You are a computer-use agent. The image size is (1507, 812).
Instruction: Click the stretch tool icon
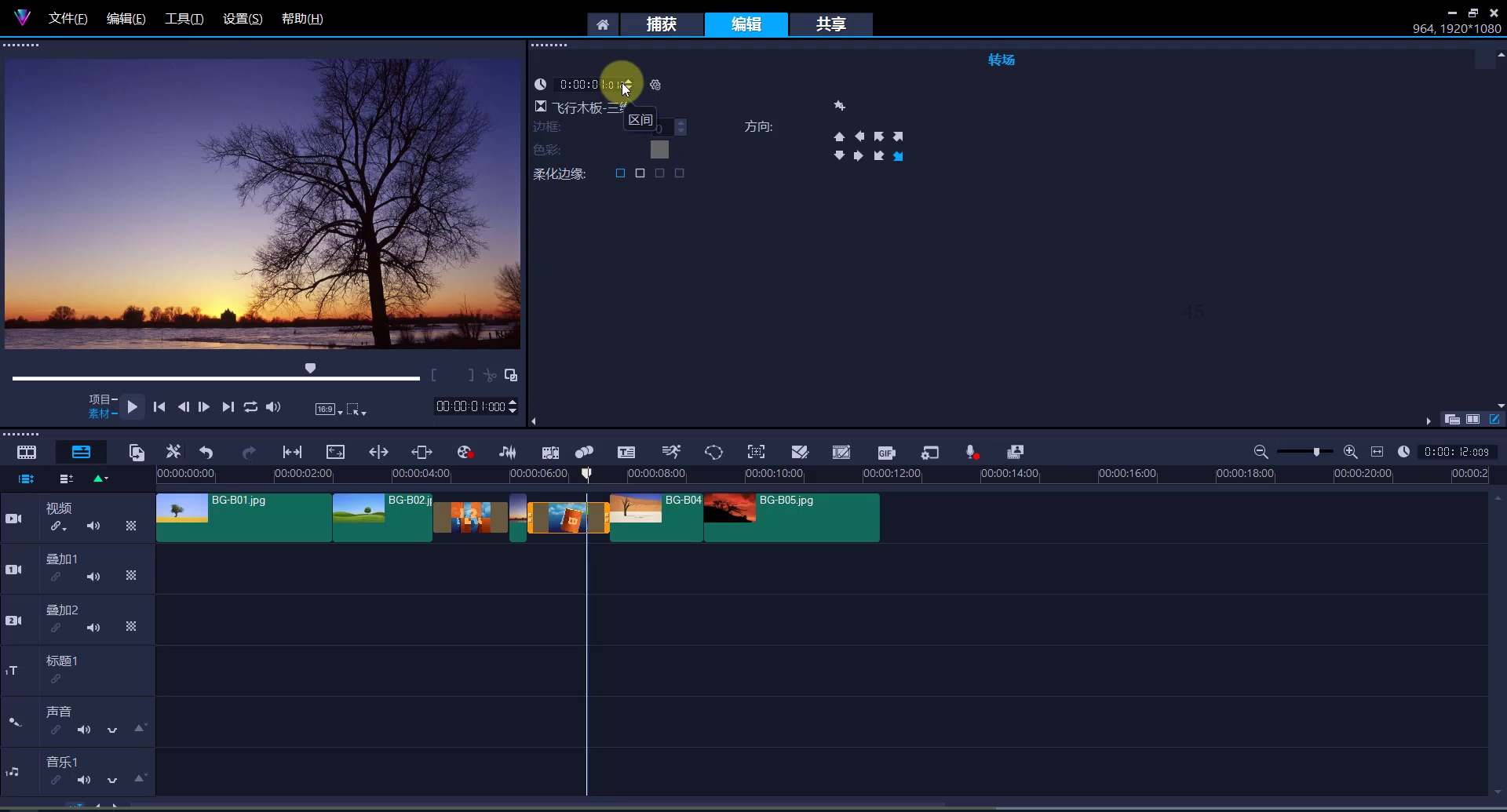coord(335,452)
